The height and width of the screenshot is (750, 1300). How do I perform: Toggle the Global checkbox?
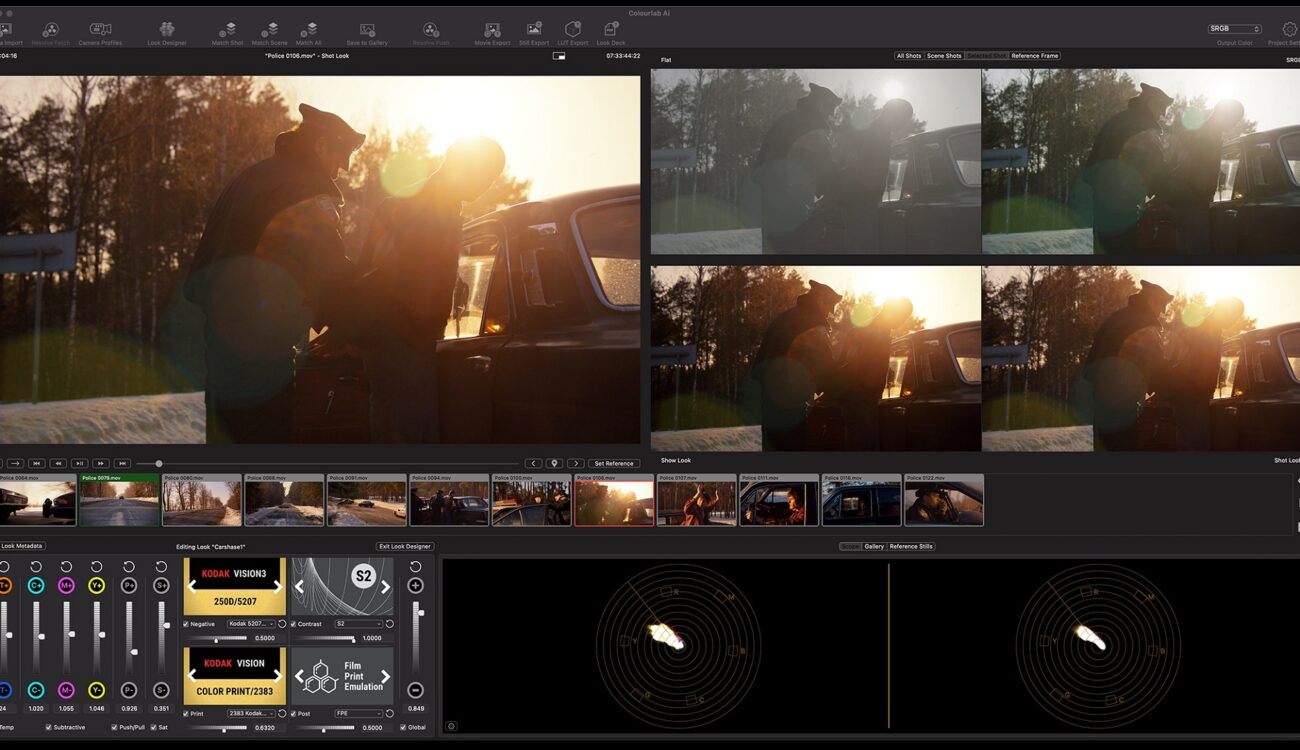[x=403, y=727]
